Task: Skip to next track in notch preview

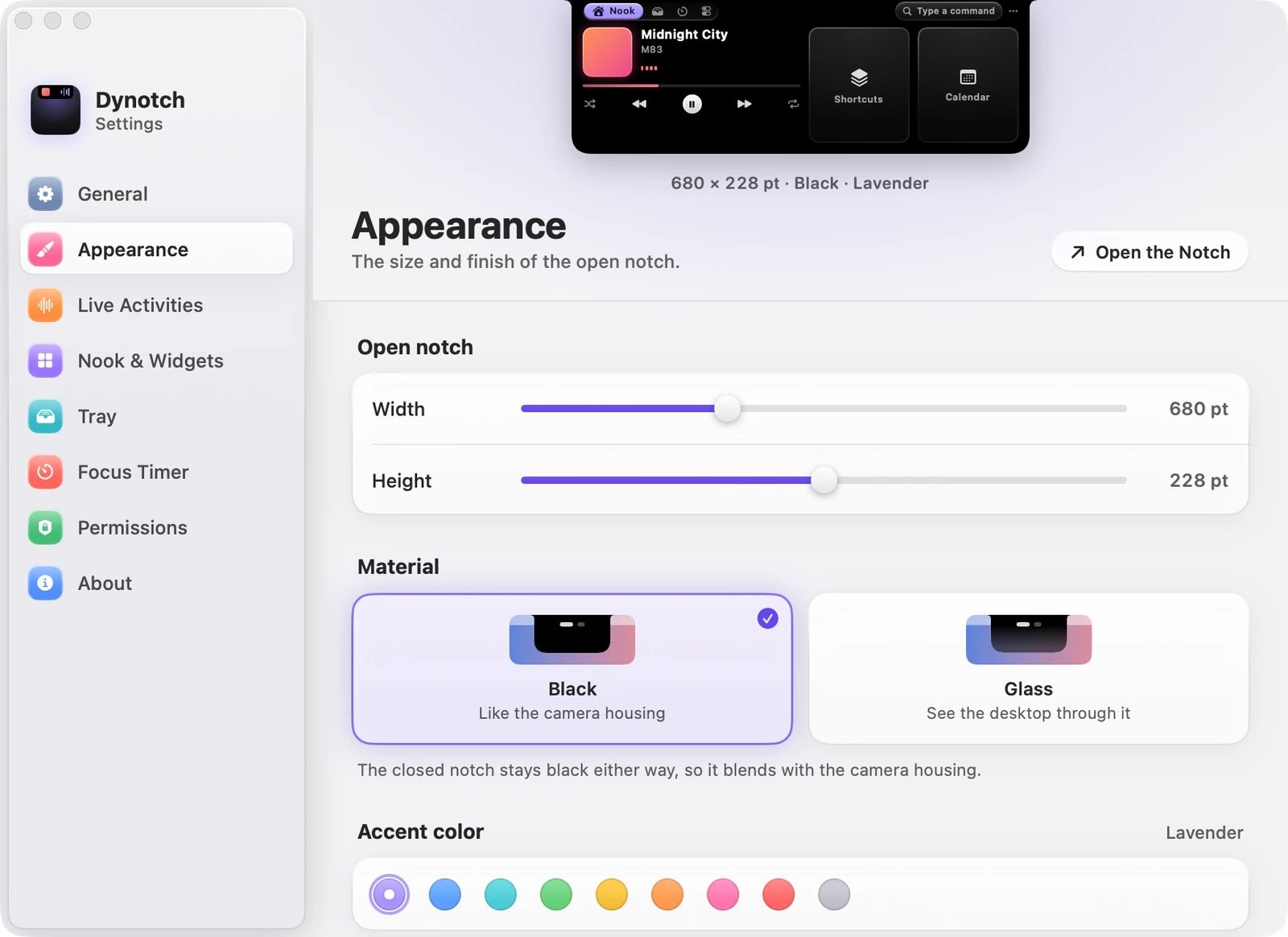Action: [x=745, y=104]
